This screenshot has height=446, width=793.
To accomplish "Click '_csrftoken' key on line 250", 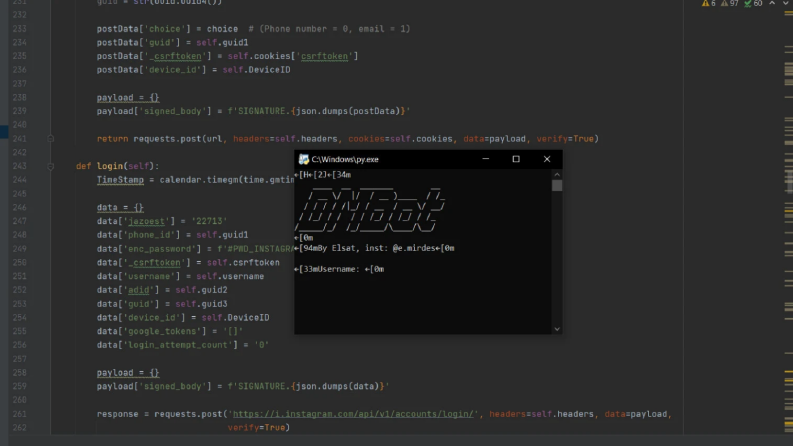I will (154, 262).
